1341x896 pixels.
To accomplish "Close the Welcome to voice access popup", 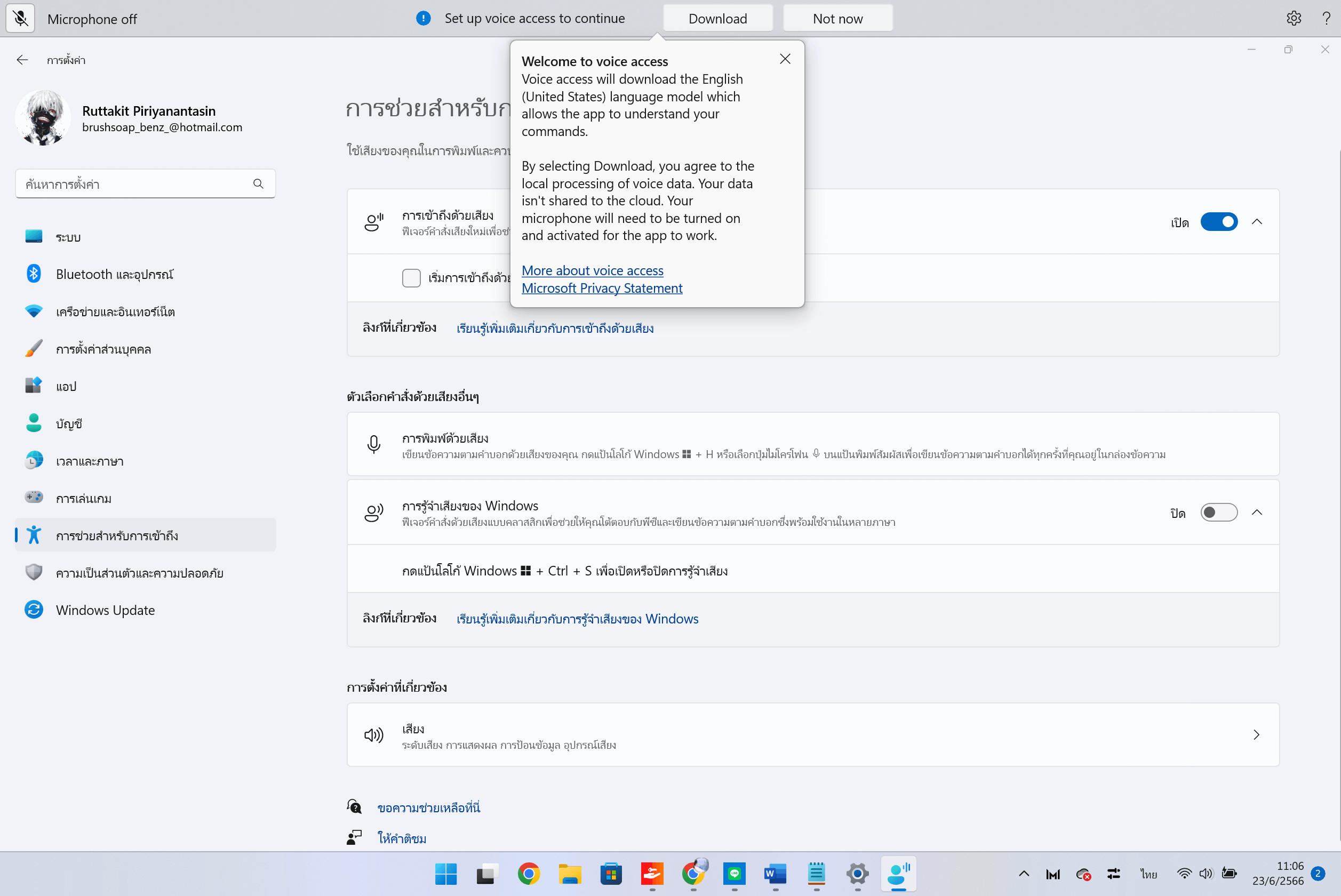I will [x=785, y=59].
